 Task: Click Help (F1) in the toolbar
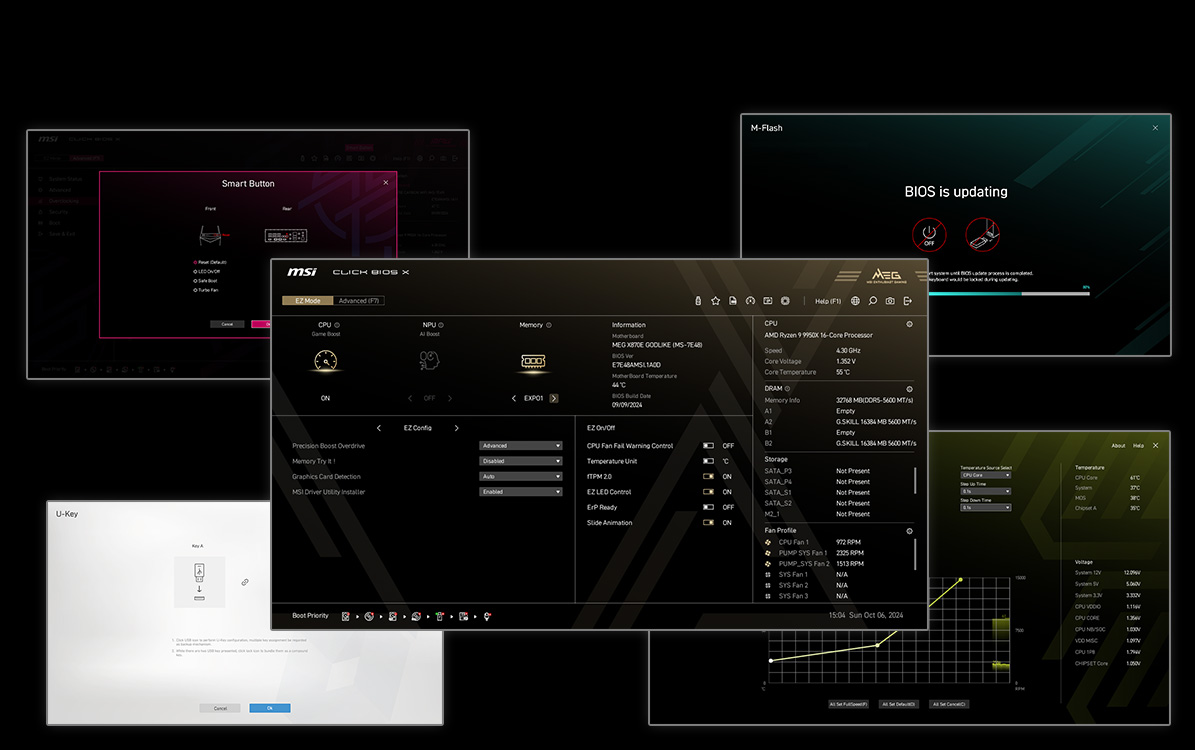coord(828,300)
